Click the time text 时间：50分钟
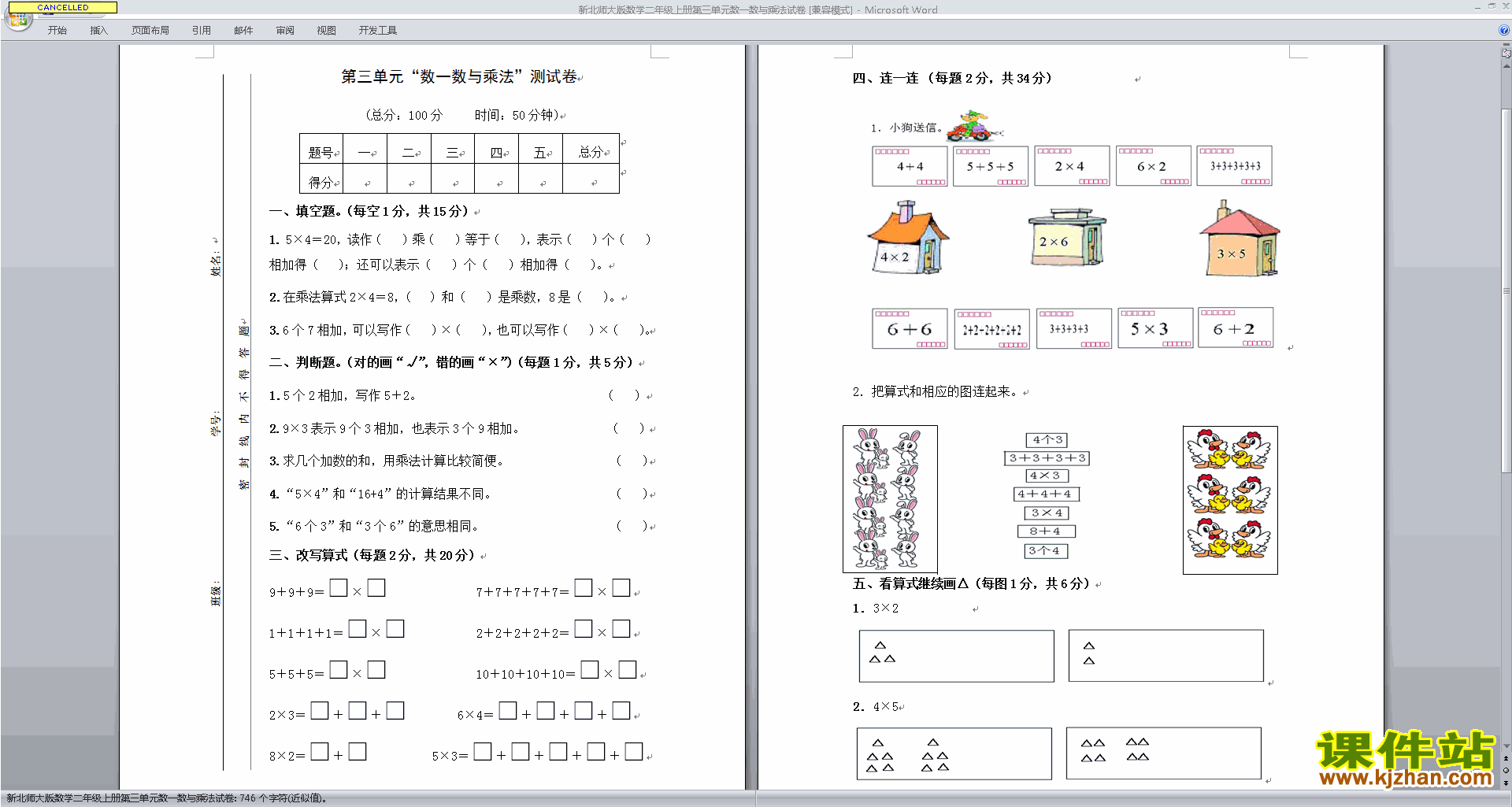1512x807 pixels. pyautogui.click(x=517, y=115)
